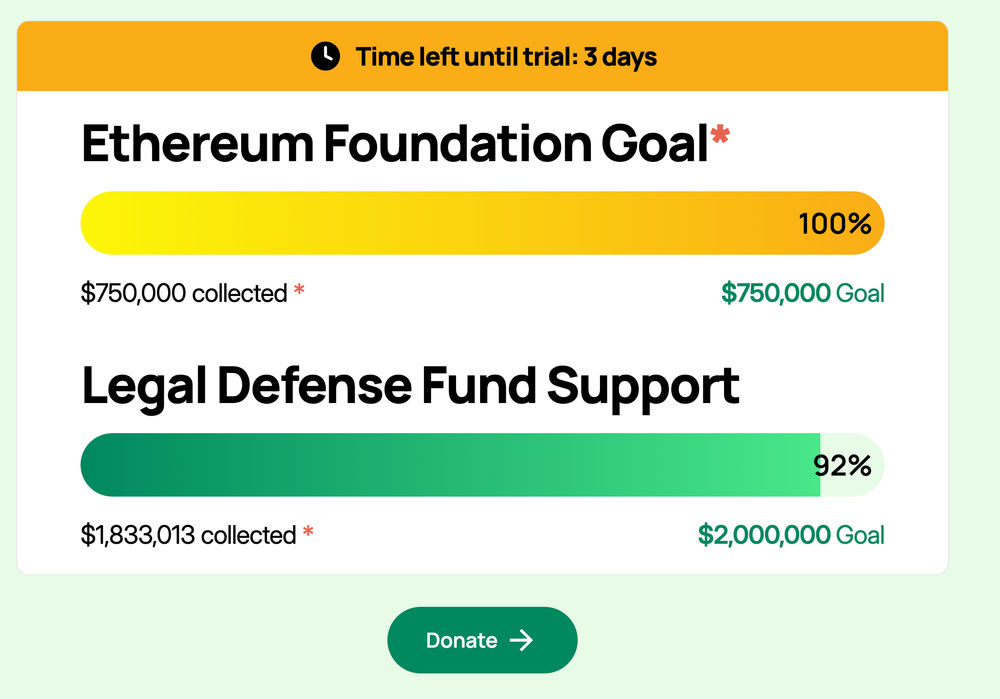Click the $750,000 collected text
Image resolution: width=1000 pixels, height=699 pixels.
point(184,293)
